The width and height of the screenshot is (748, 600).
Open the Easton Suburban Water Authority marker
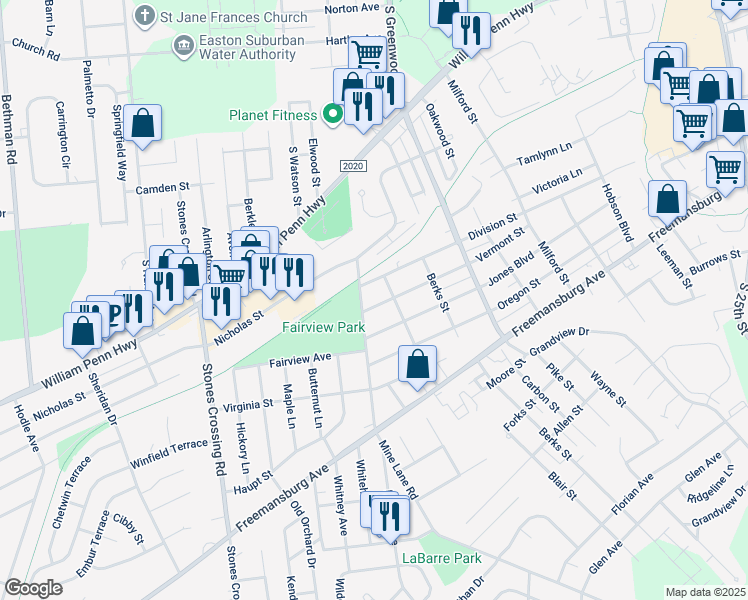click(184, 46)
